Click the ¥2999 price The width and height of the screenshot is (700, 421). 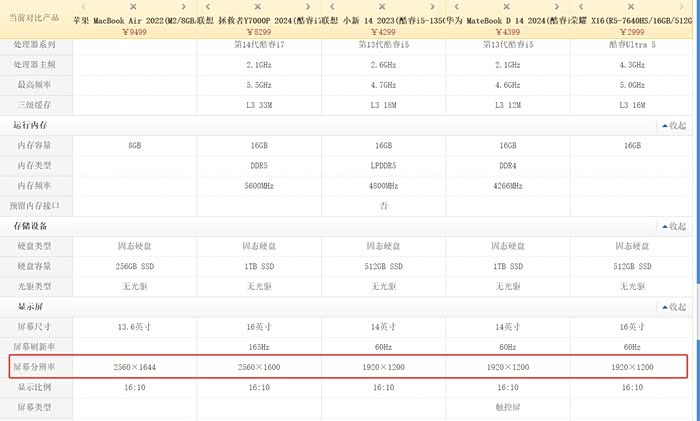pyautogui.click(x=632, y=32)
